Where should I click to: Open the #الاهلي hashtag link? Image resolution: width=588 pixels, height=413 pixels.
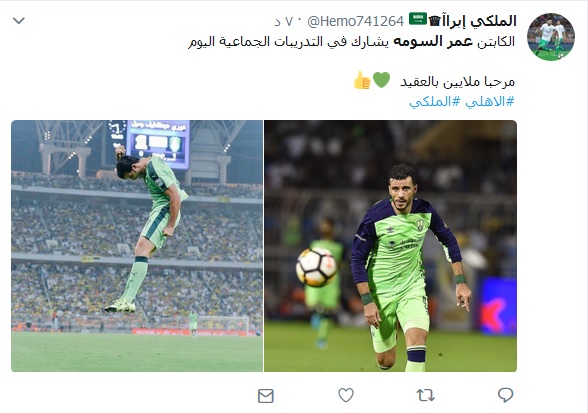(x=490, y=101)
